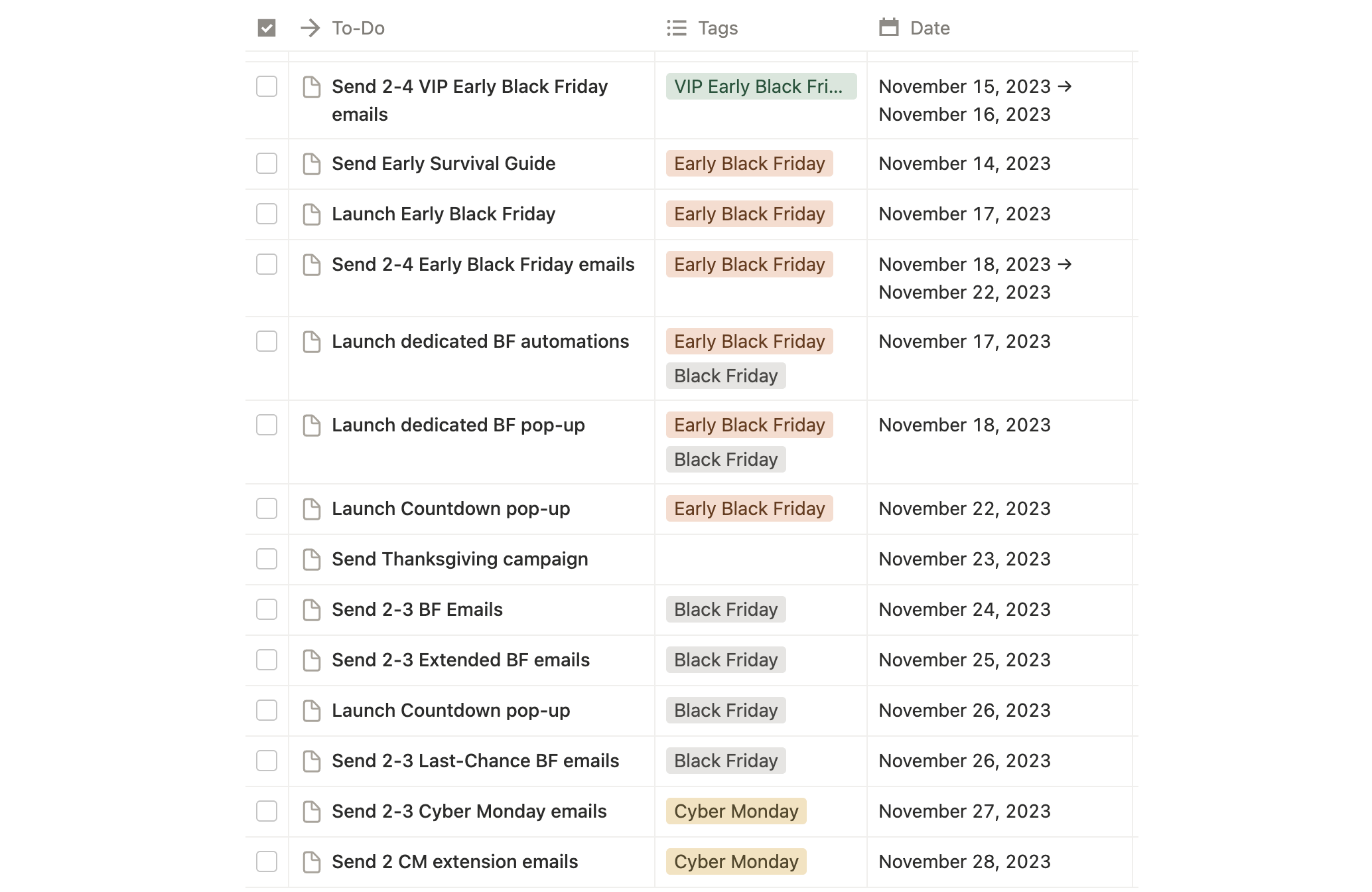Tick the Launch dedicated BF pop-up checkbox
This screenshot has height=892, width=1372.
(267, 425)
